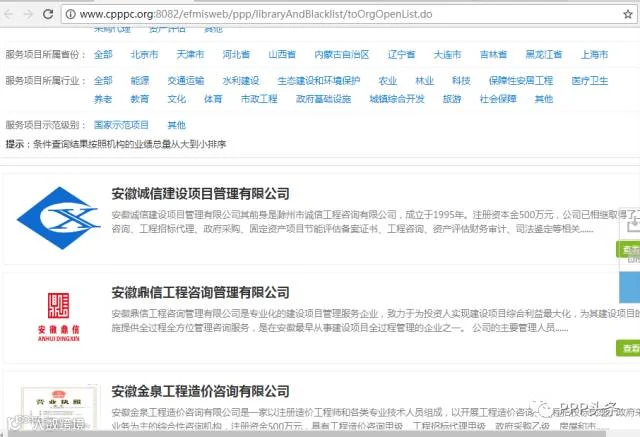
Task: Select 全部 in industry filter row
Action: (x=103, y=80)
